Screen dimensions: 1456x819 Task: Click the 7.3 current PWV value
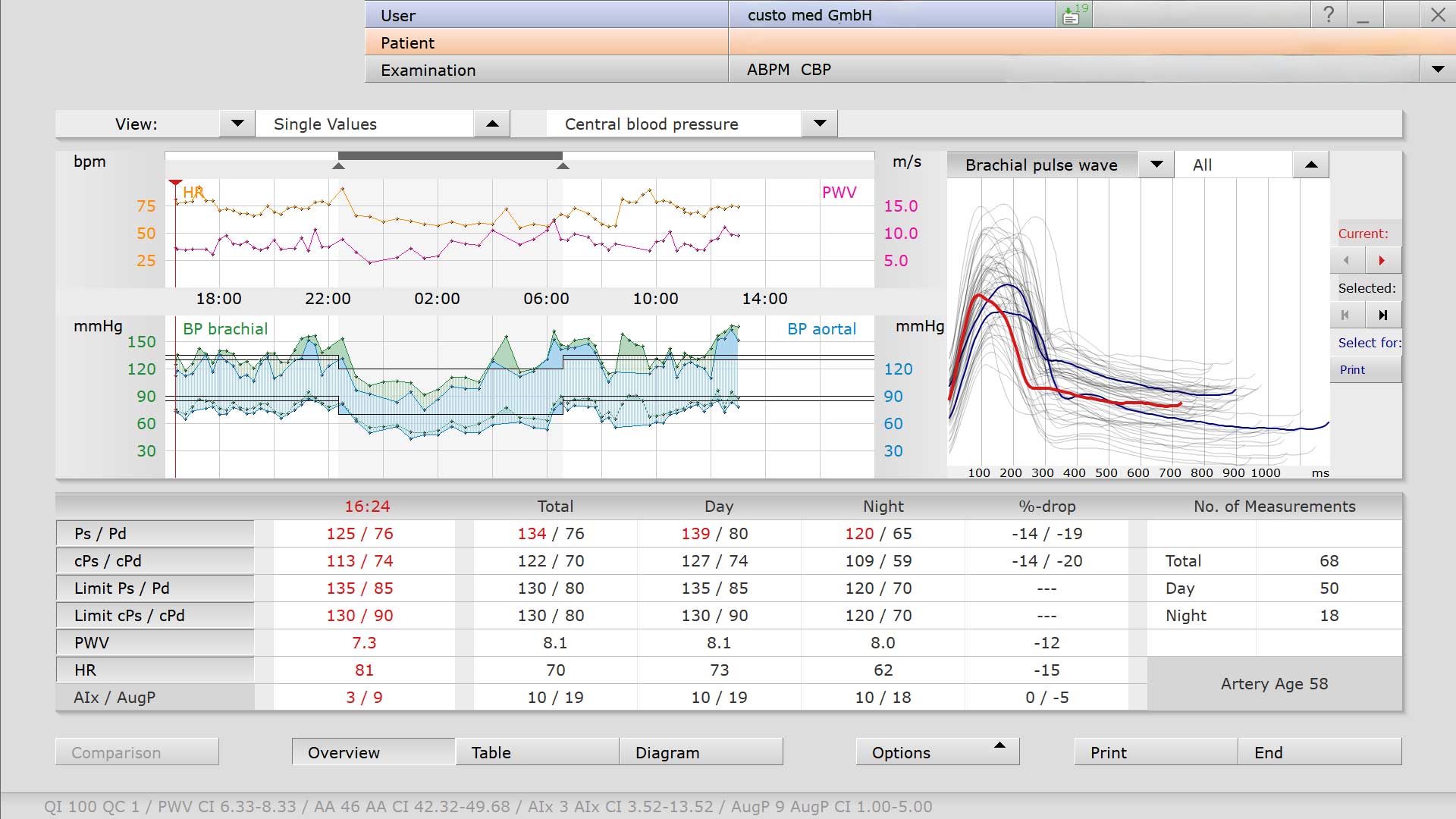tap(364, 642)
